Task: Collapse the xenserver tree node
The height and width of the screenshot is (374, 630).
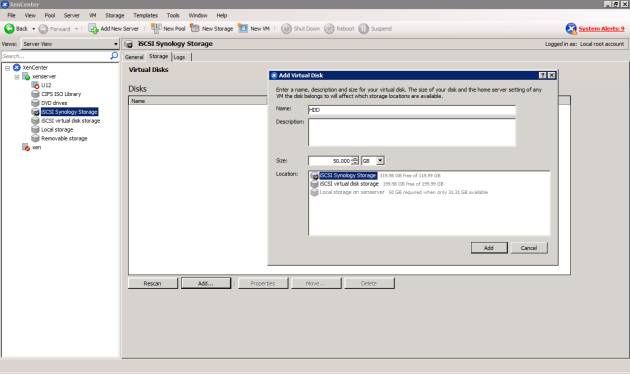Action: pos(17,77)
